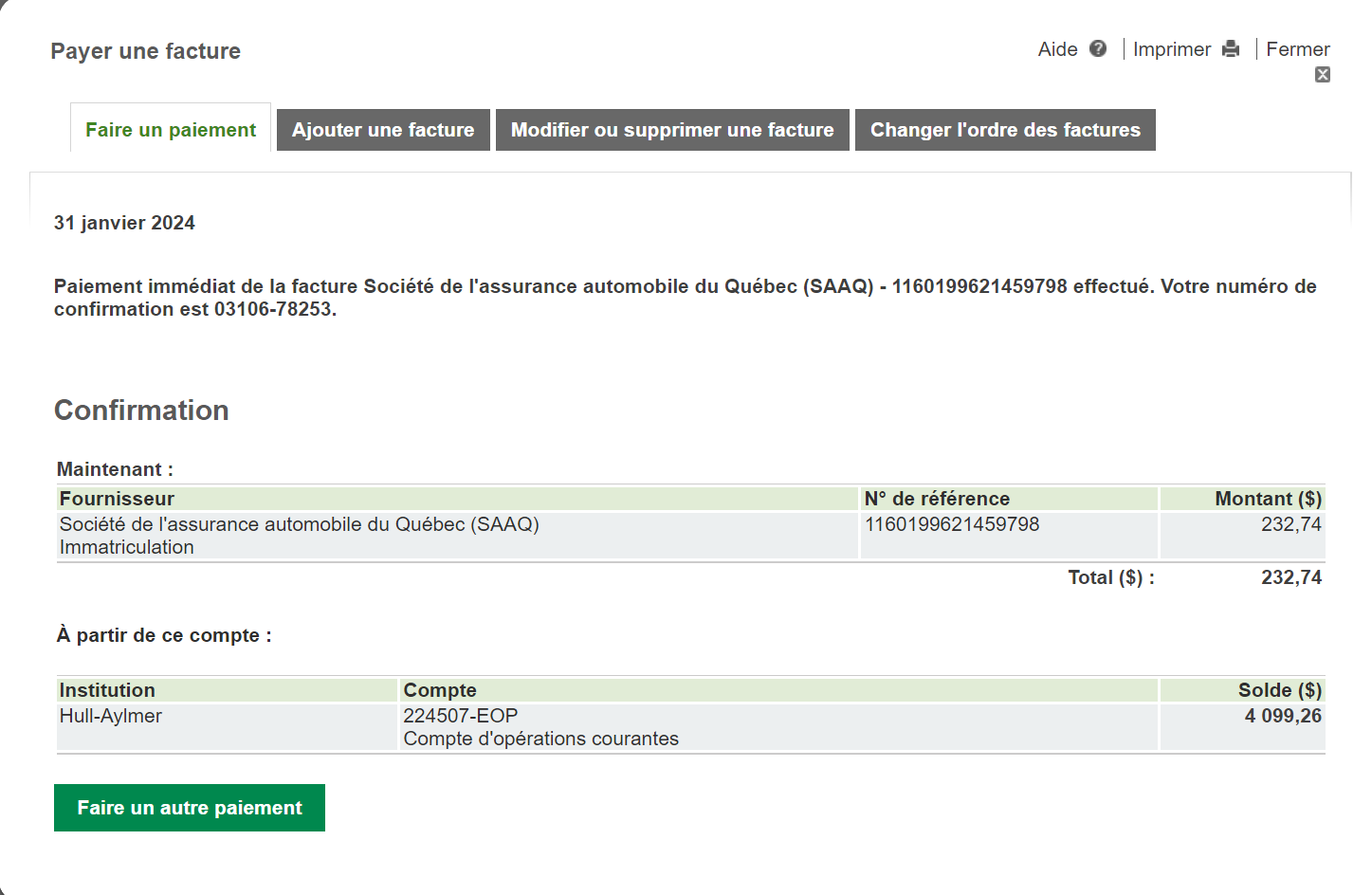Click the Institution column header
Viewport: 1372px width, 895px height.
227,690
